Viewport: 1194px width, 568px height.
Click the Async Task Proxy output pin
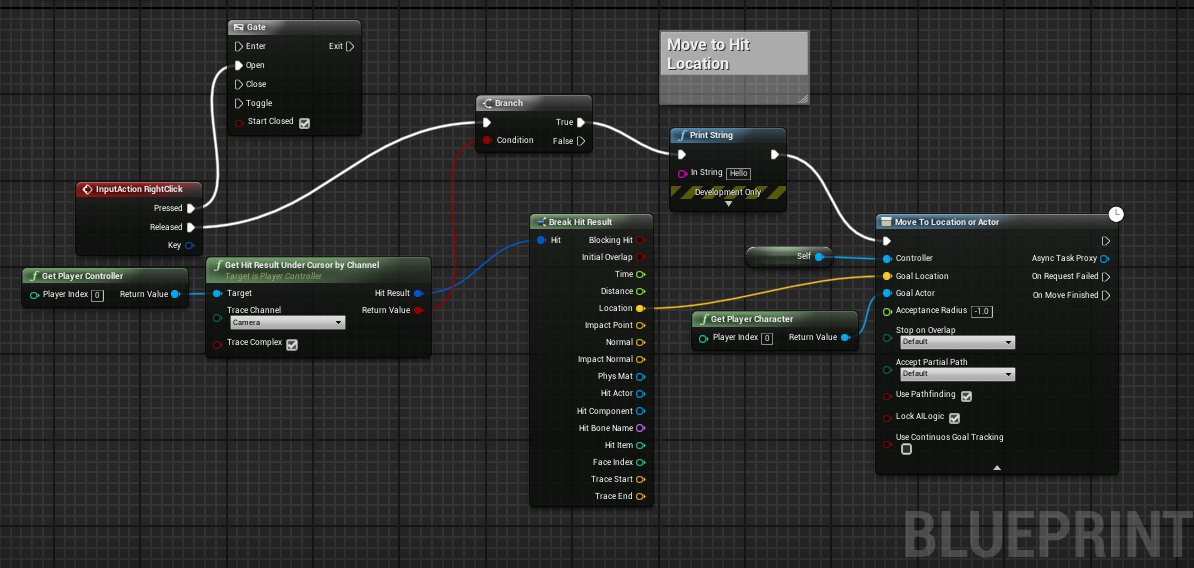click(x=1106, y=258)
